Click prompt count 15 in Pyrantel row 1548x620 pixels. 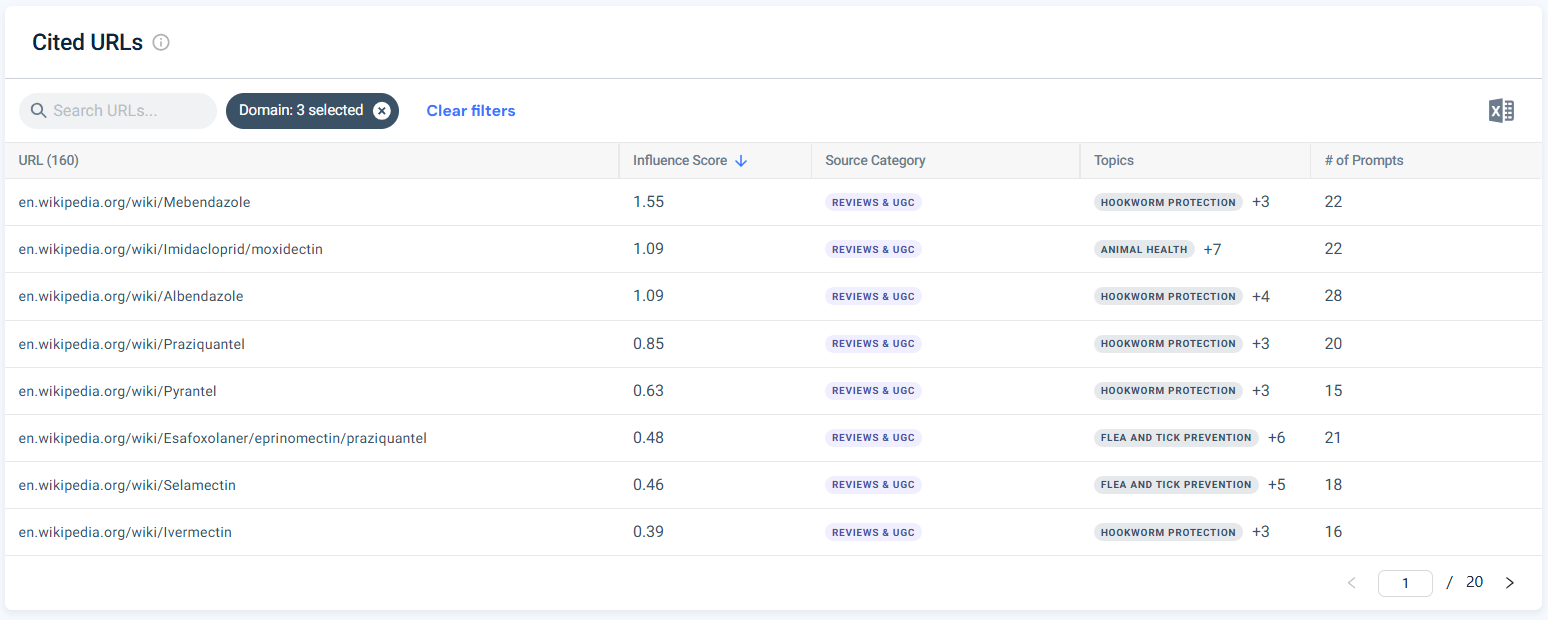(1333, 391)
